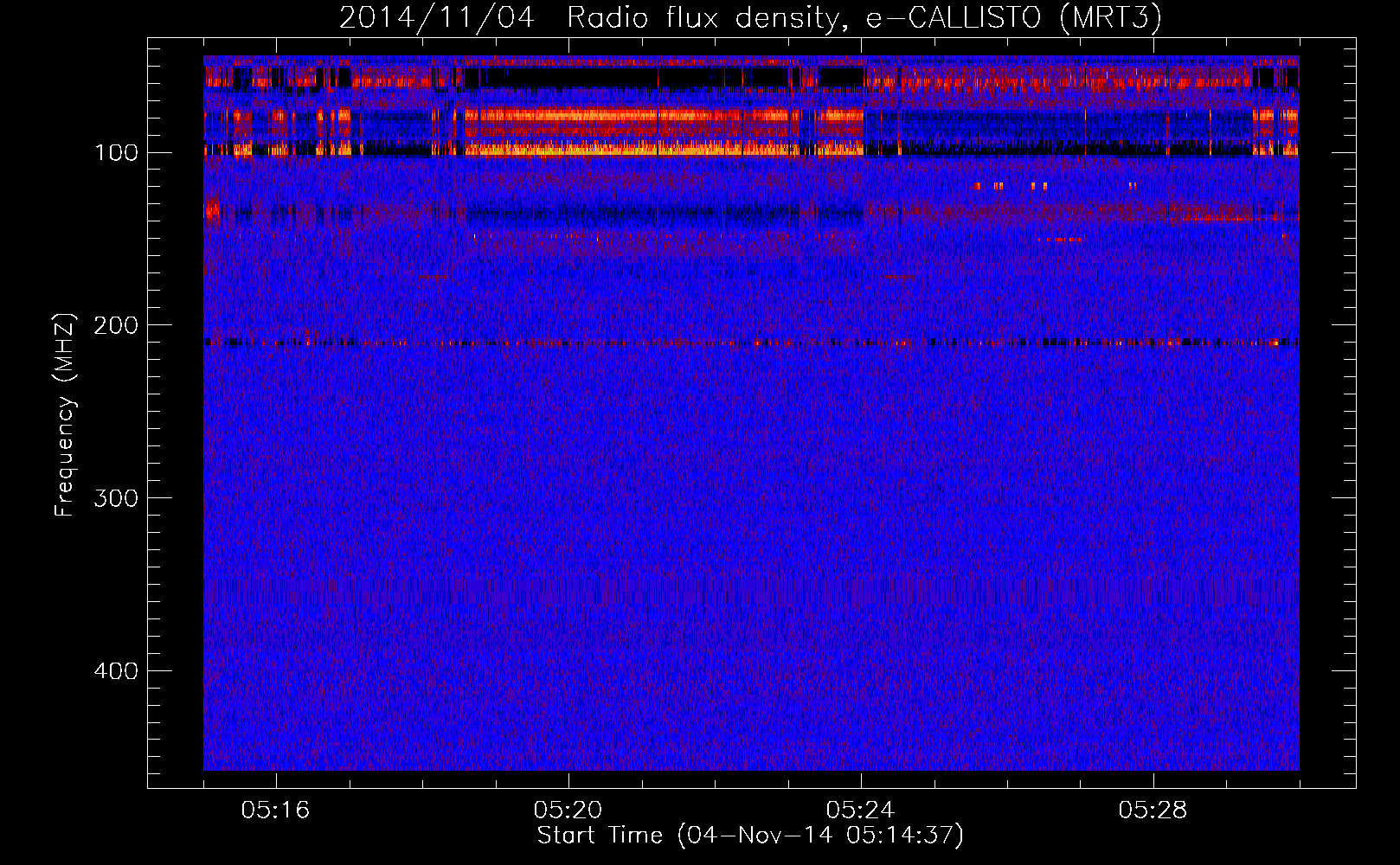Click the 200 frequency tick label

[116, 326]
